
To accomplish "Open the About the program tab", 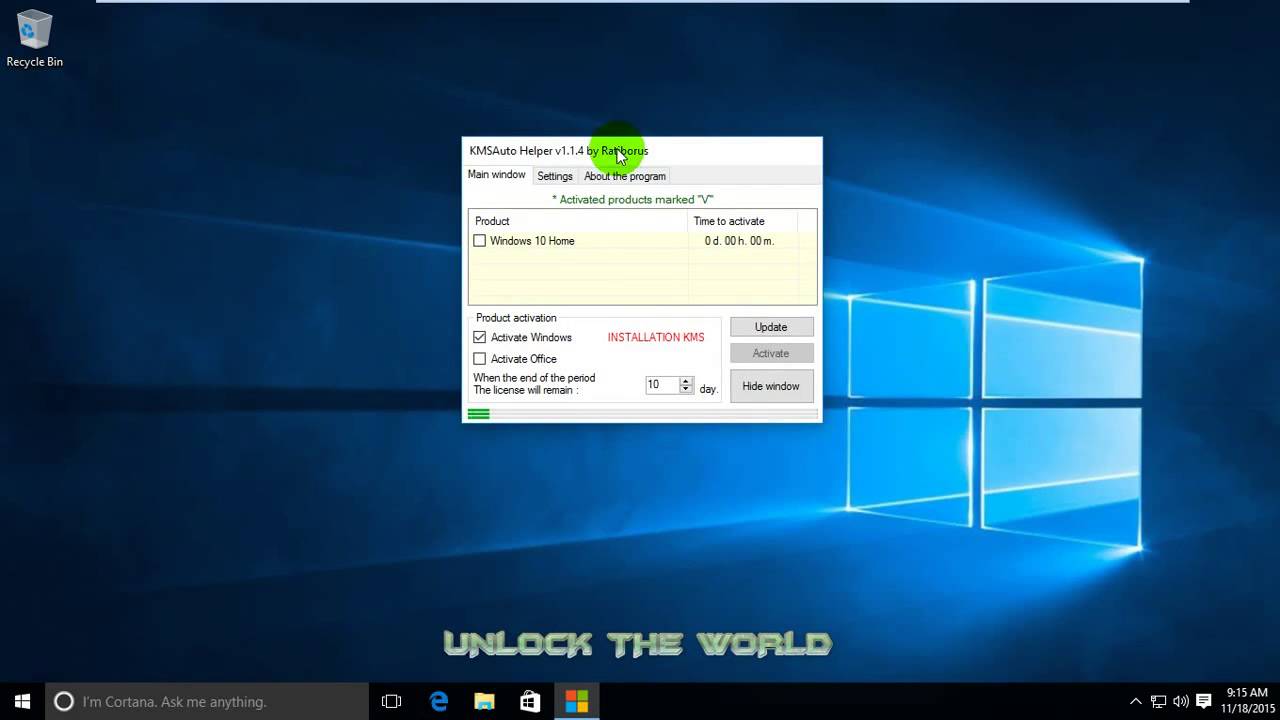I will (625, 176).
